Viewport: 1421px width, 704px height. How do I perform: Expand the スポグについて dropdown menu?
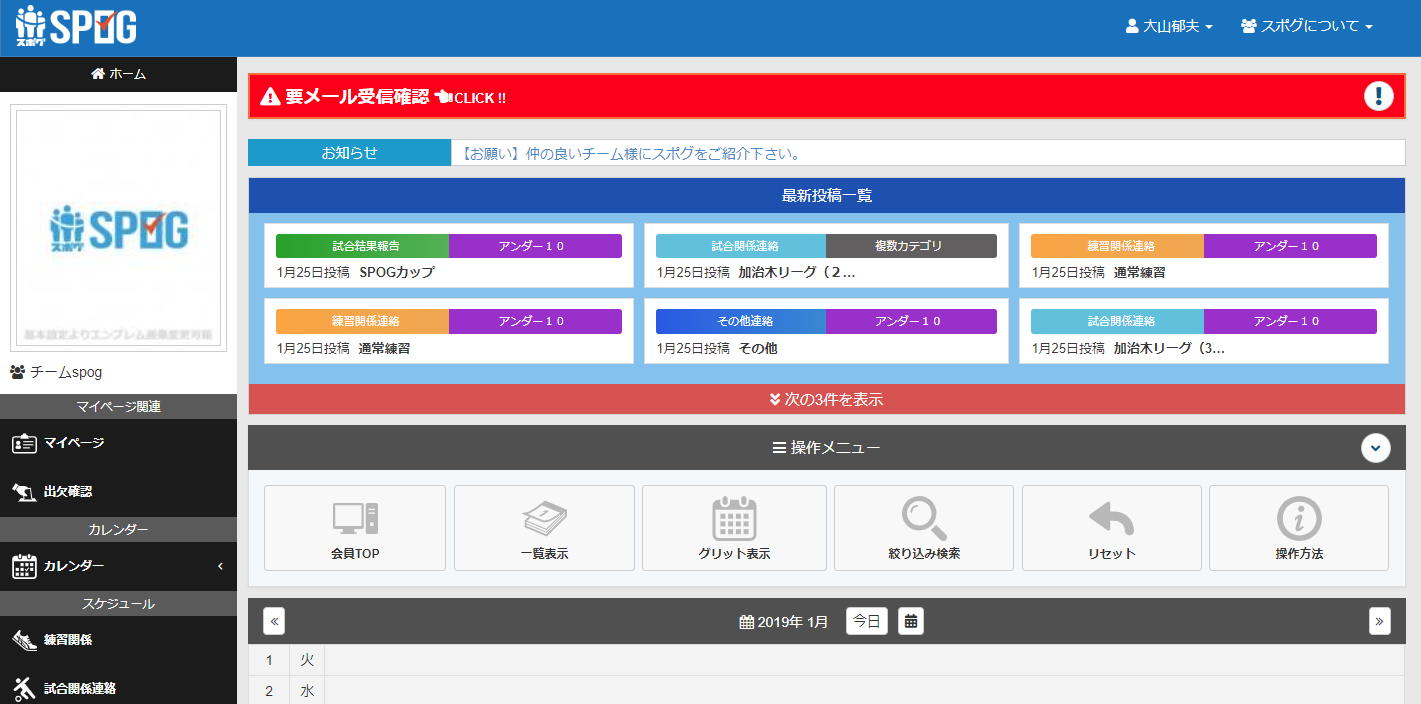click(1306, 27)
